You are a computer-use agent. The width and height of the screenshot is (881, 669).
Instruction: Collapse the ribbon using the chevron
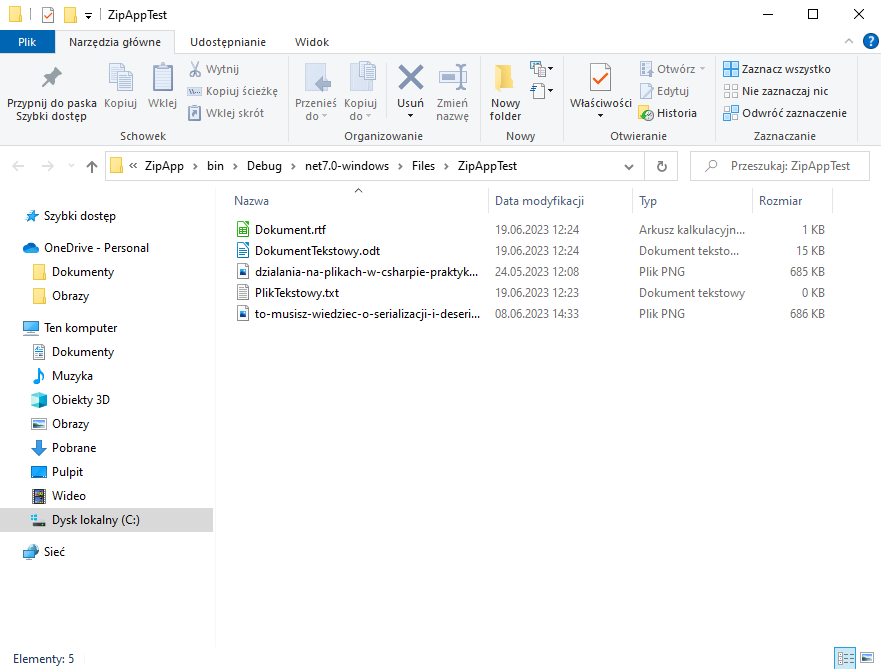848,41
